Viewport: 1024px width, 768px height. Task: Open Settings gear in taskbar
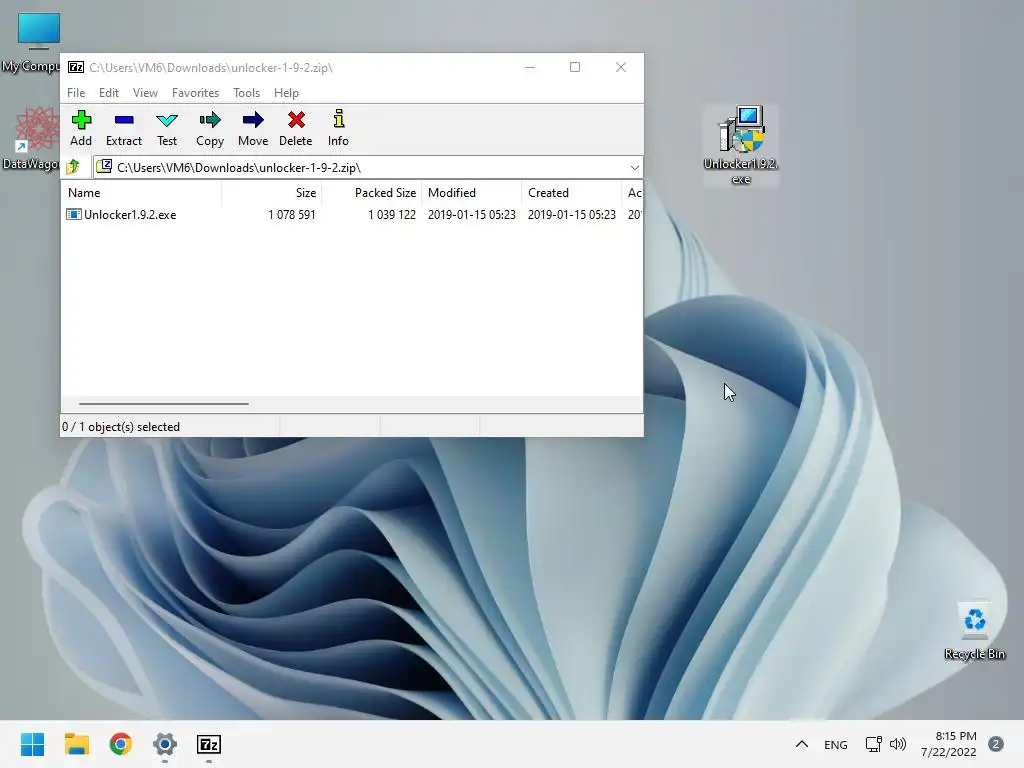(x=165, y=744)
